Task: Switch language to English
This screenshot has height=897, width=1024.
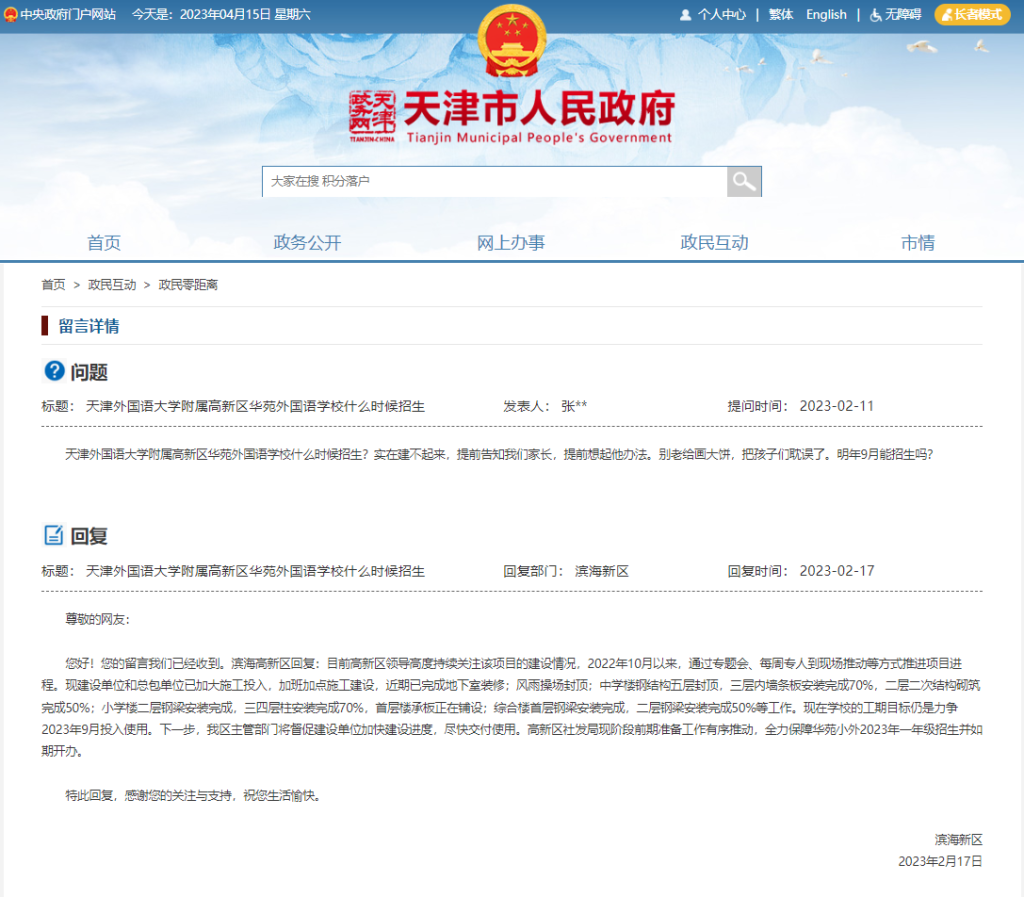Action: coord(826,15)
